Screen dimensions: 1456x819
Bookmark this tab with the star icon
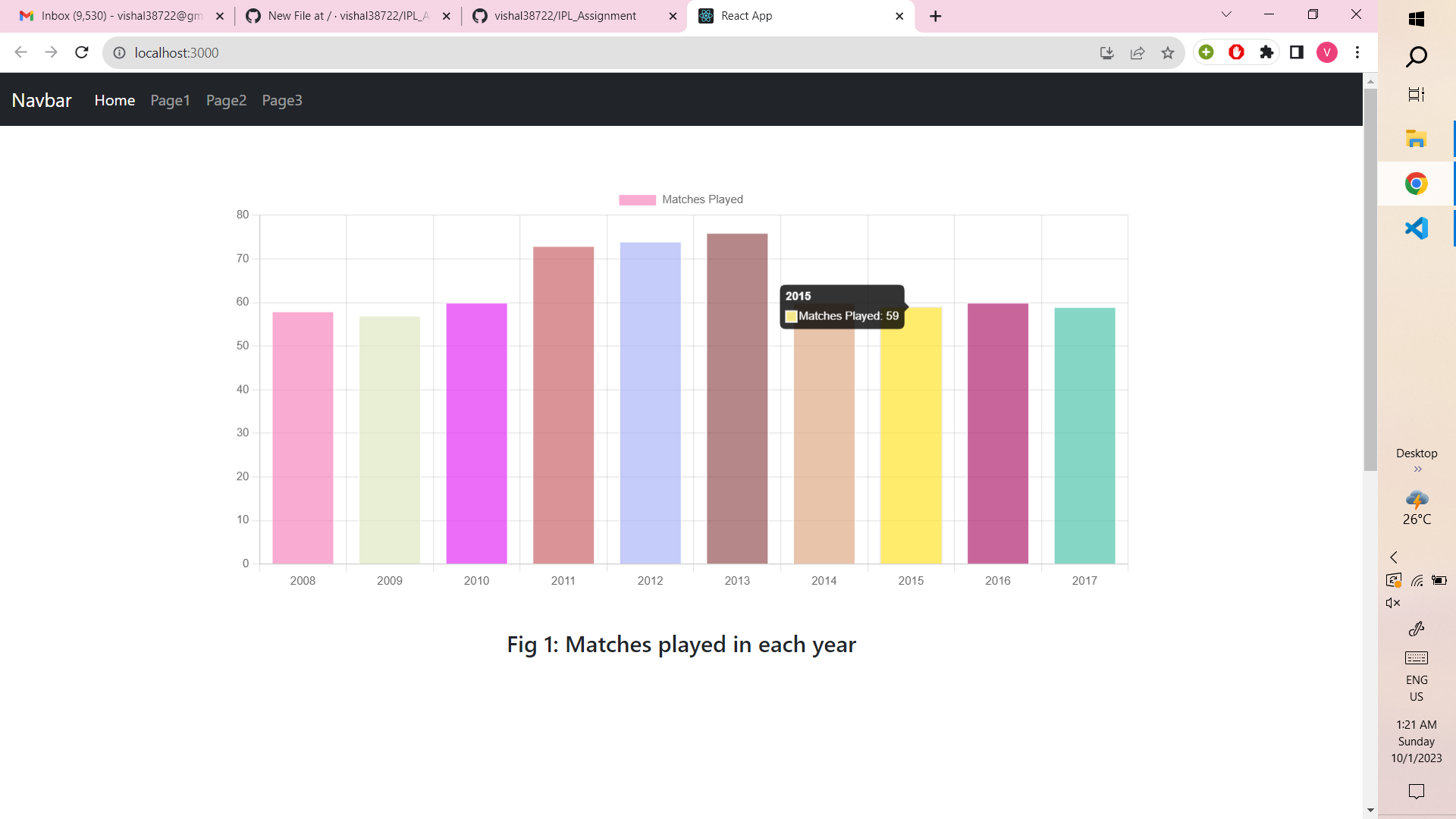[x=1168, y=52]
